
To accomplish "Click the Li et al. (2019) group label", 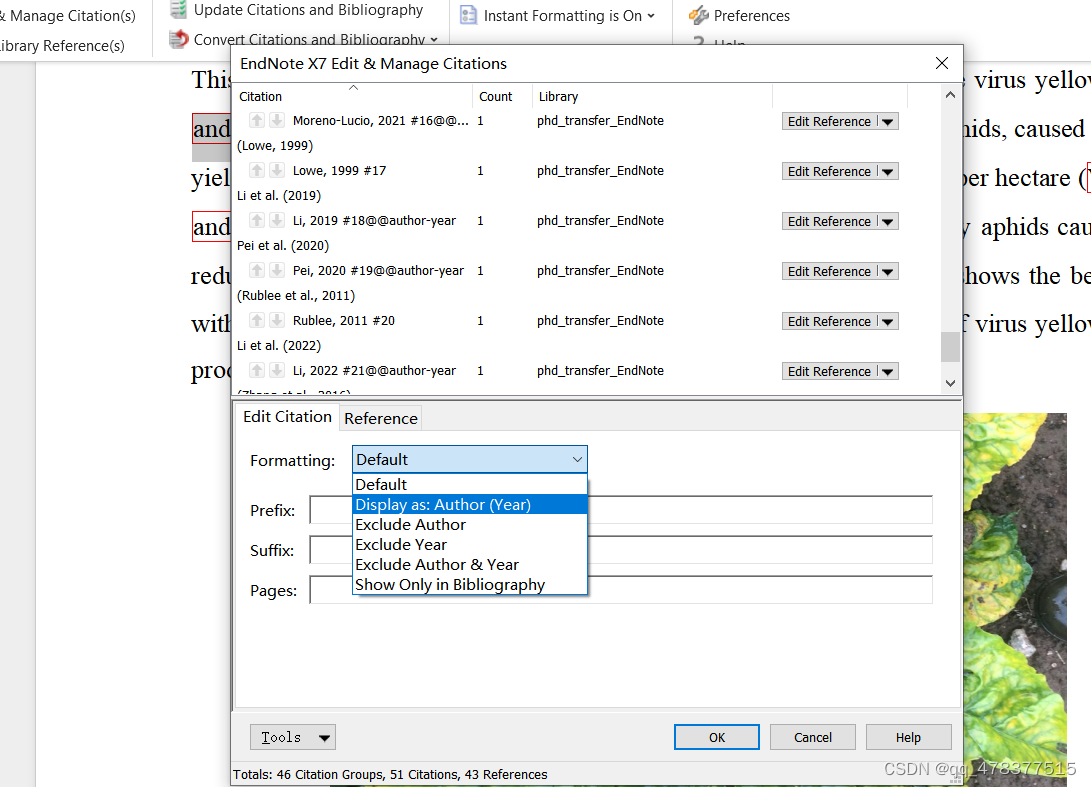I will point(278,196).
